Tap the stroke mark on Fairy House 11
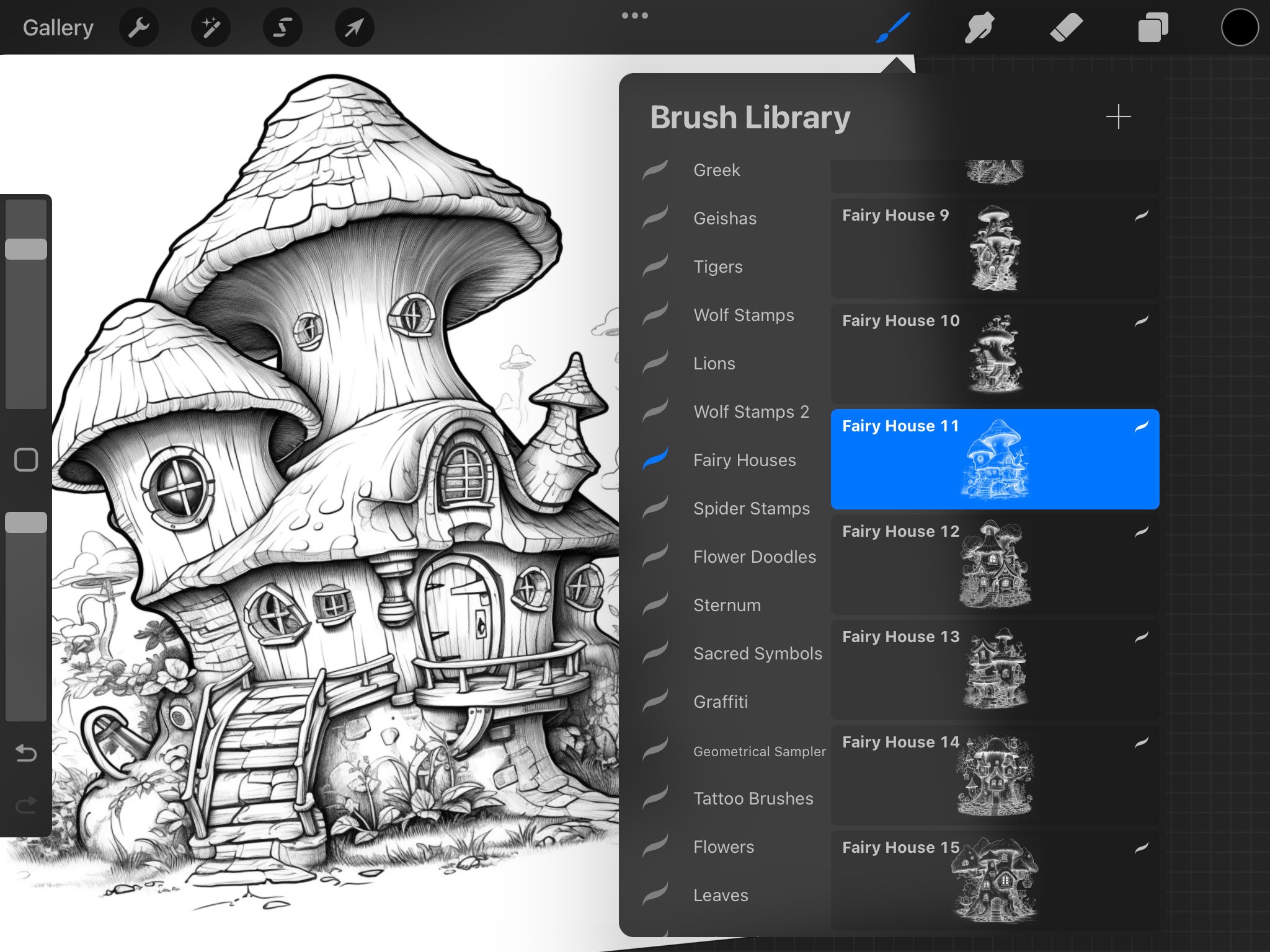Image resolution: width=1270 pixels, height=952 pixels. pyautogui.click(x=1142, y=426)
